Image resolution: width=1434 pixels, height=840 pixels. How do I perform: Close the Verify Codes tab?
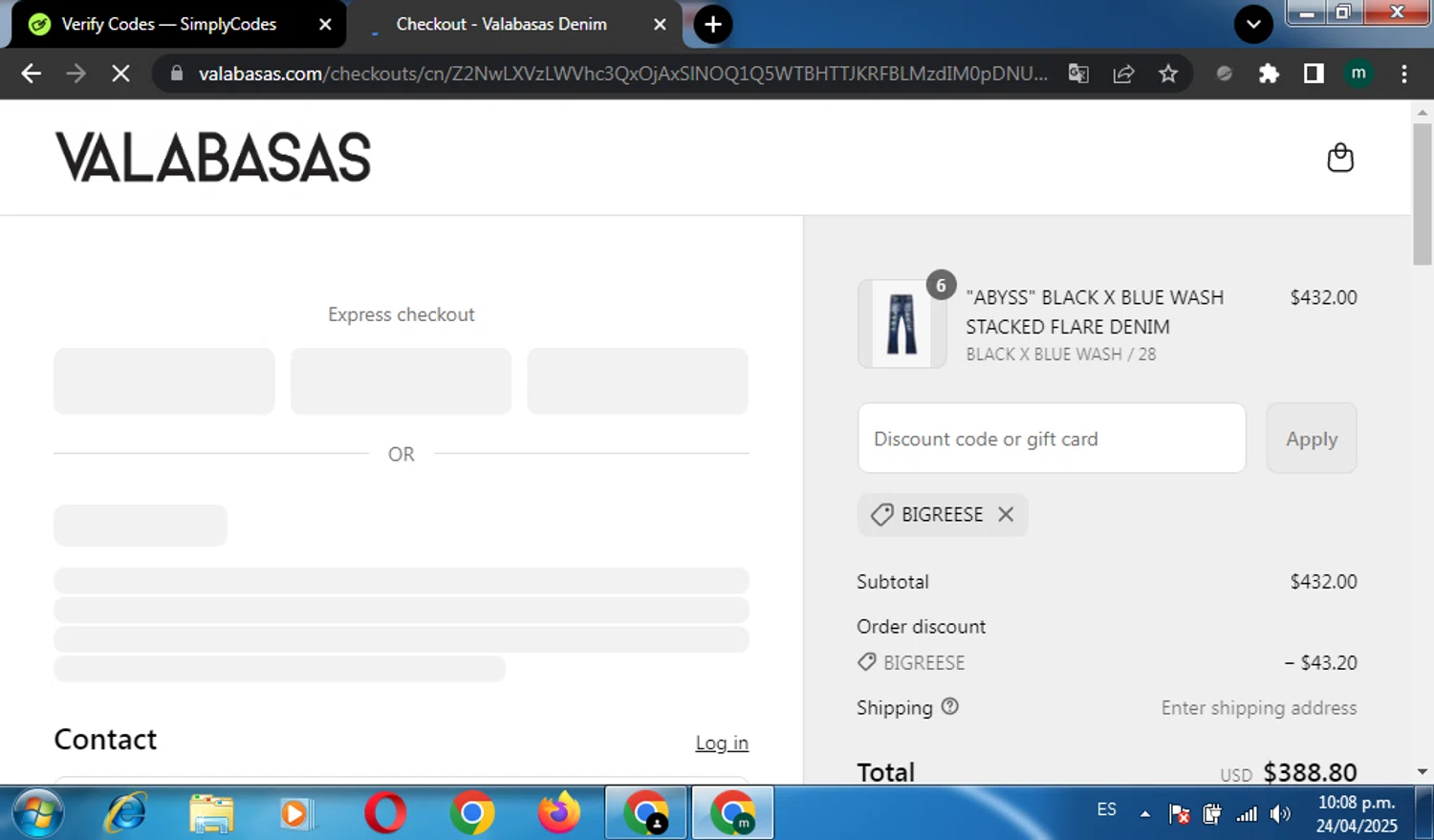[325, 25]
